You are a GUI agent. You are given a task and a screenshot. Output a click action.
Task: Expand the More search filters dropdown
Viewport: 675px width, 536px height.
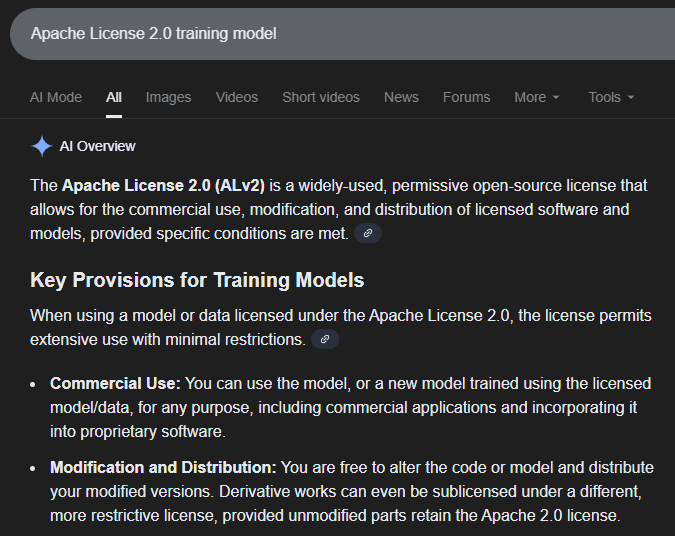(x=536, y=97)
